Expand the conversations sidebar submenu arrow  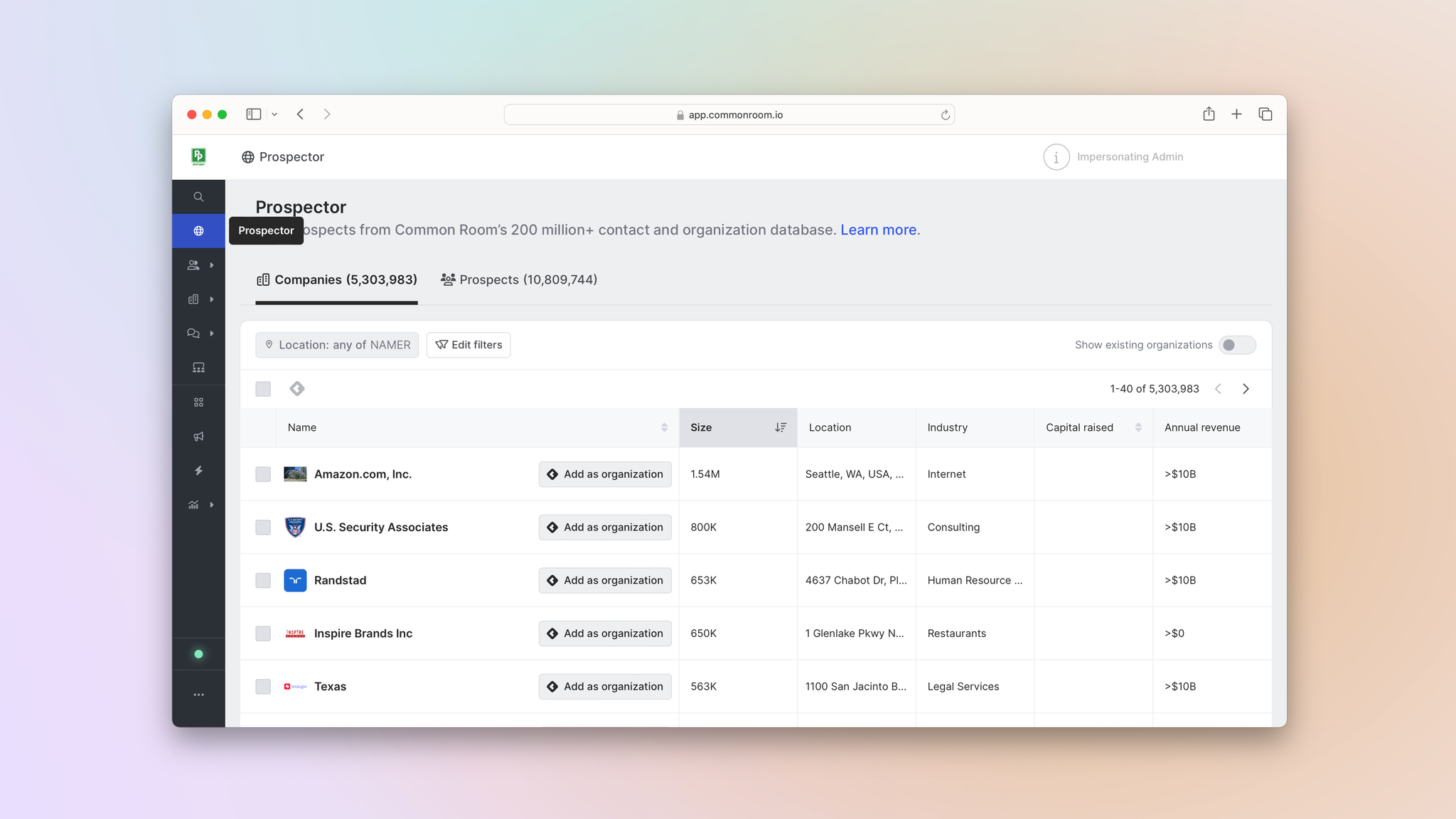pyautogui.click(x=212, y=333)
